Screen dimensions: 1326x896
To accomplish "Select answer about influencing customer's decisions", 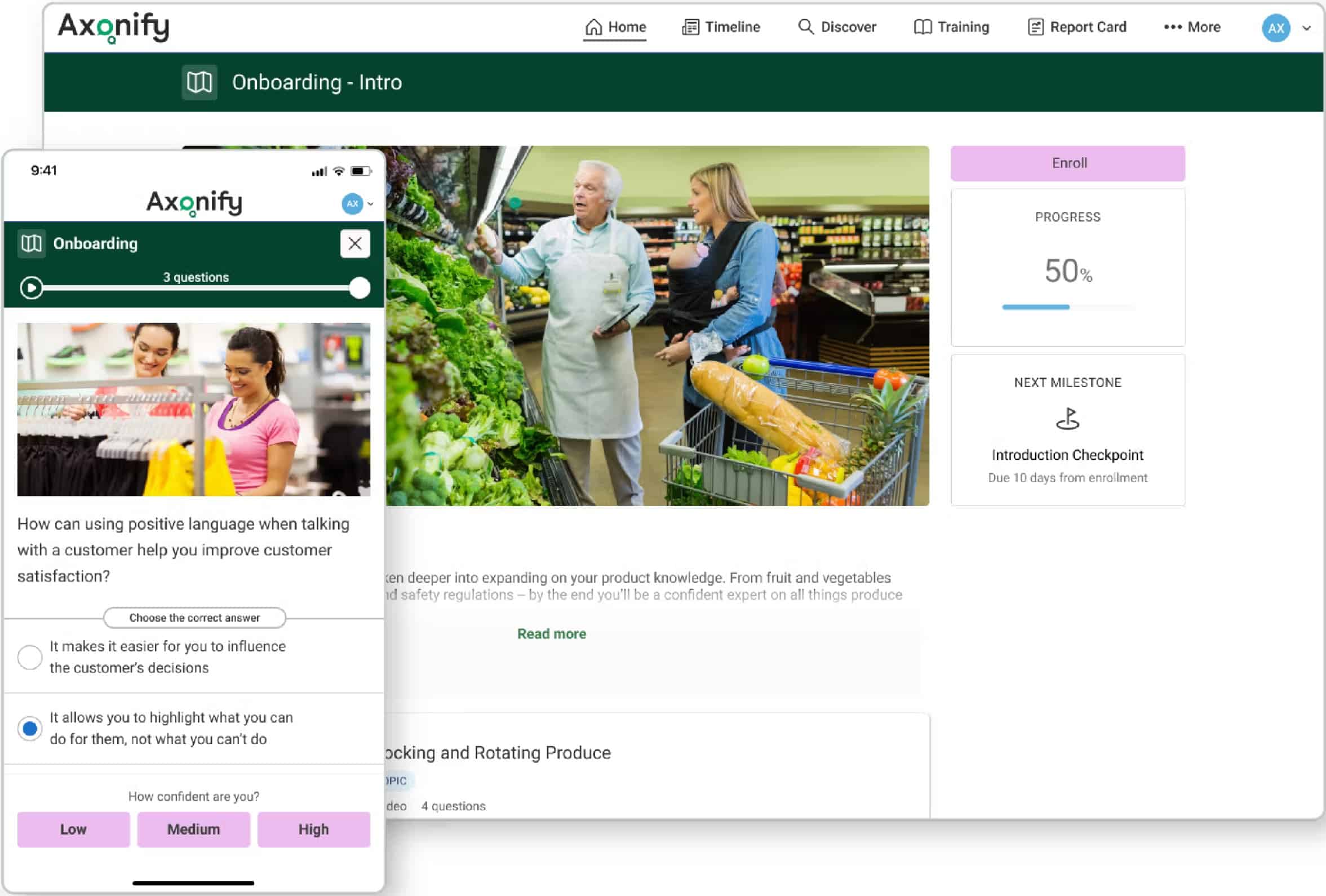I will coord(30,658).
